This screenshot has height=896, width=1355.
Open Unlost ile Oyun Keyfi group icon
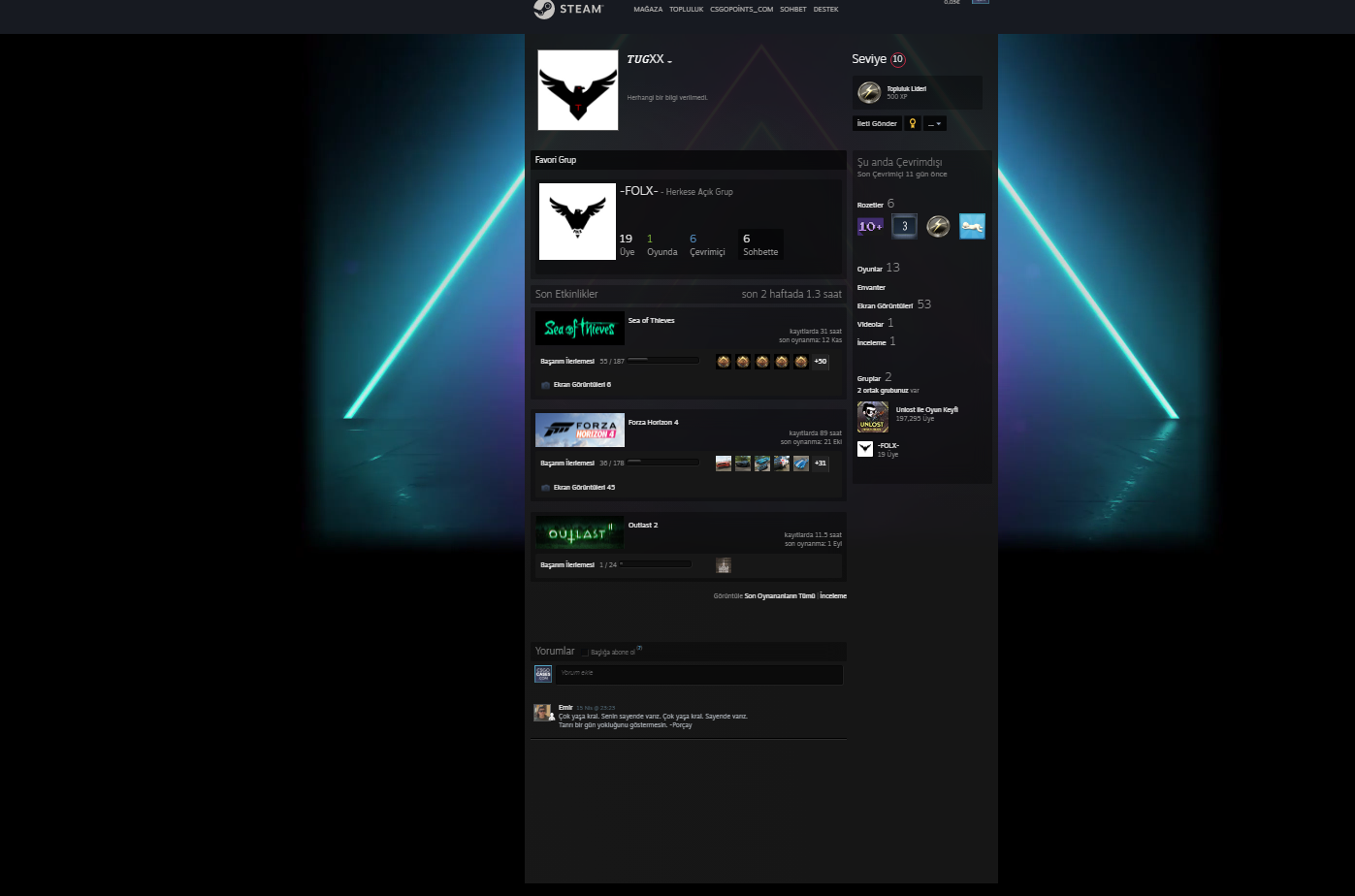click(x=873, y=417)
